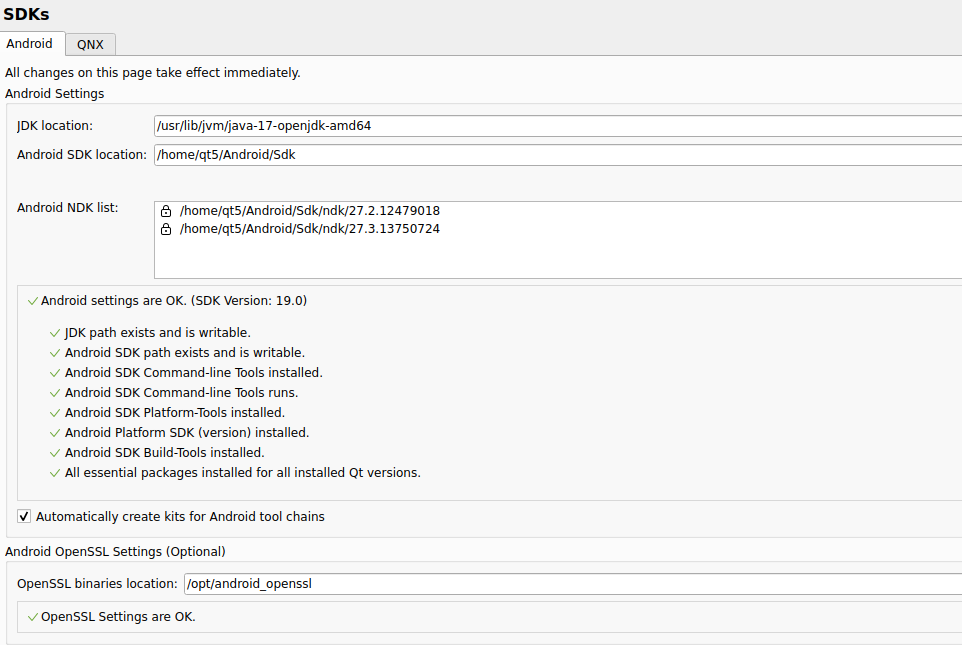Click the JDK location path field
The height and width of the screenshot is (645, 962).
tap(556, 126)
